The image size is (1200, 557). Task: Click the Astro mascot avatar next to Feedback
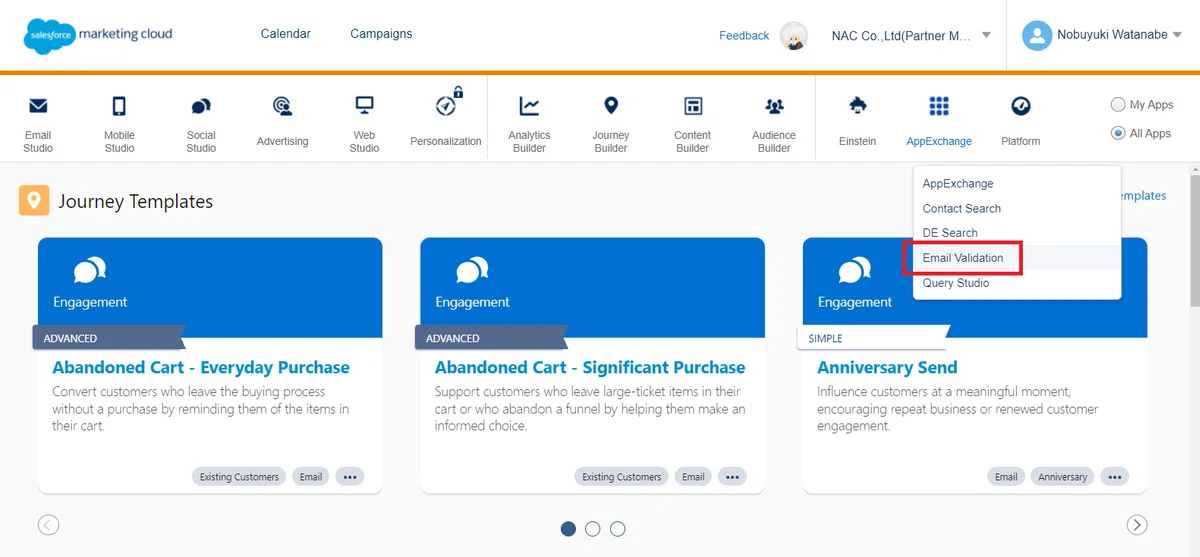pyautogui.click(x=794, y=36)
